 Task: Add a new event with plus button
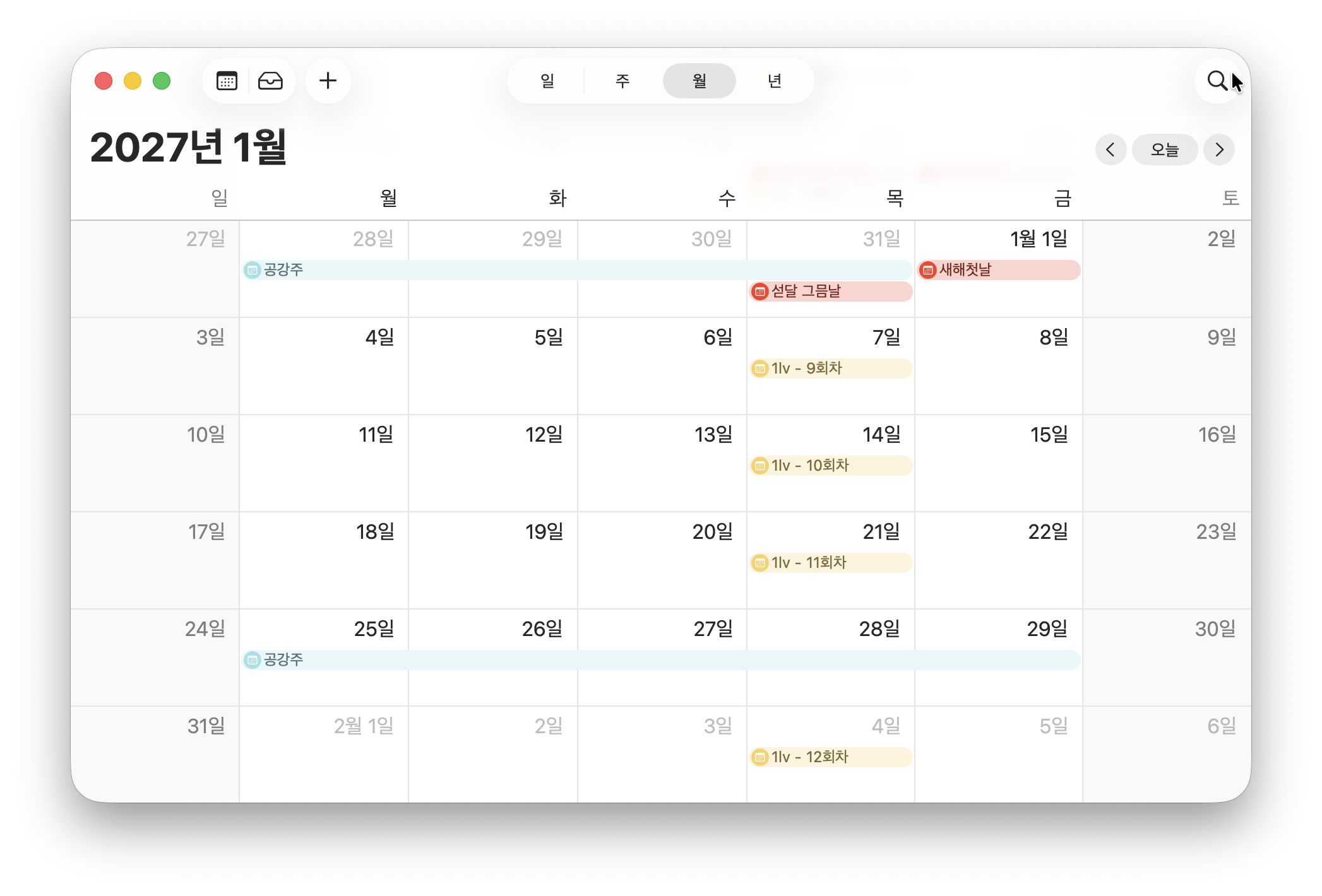point(328,81)
